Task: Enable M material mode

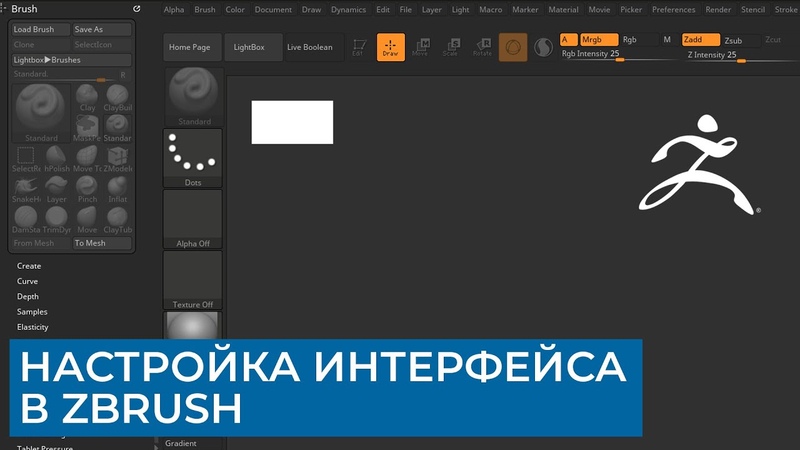Action: [x=668, y=39]
